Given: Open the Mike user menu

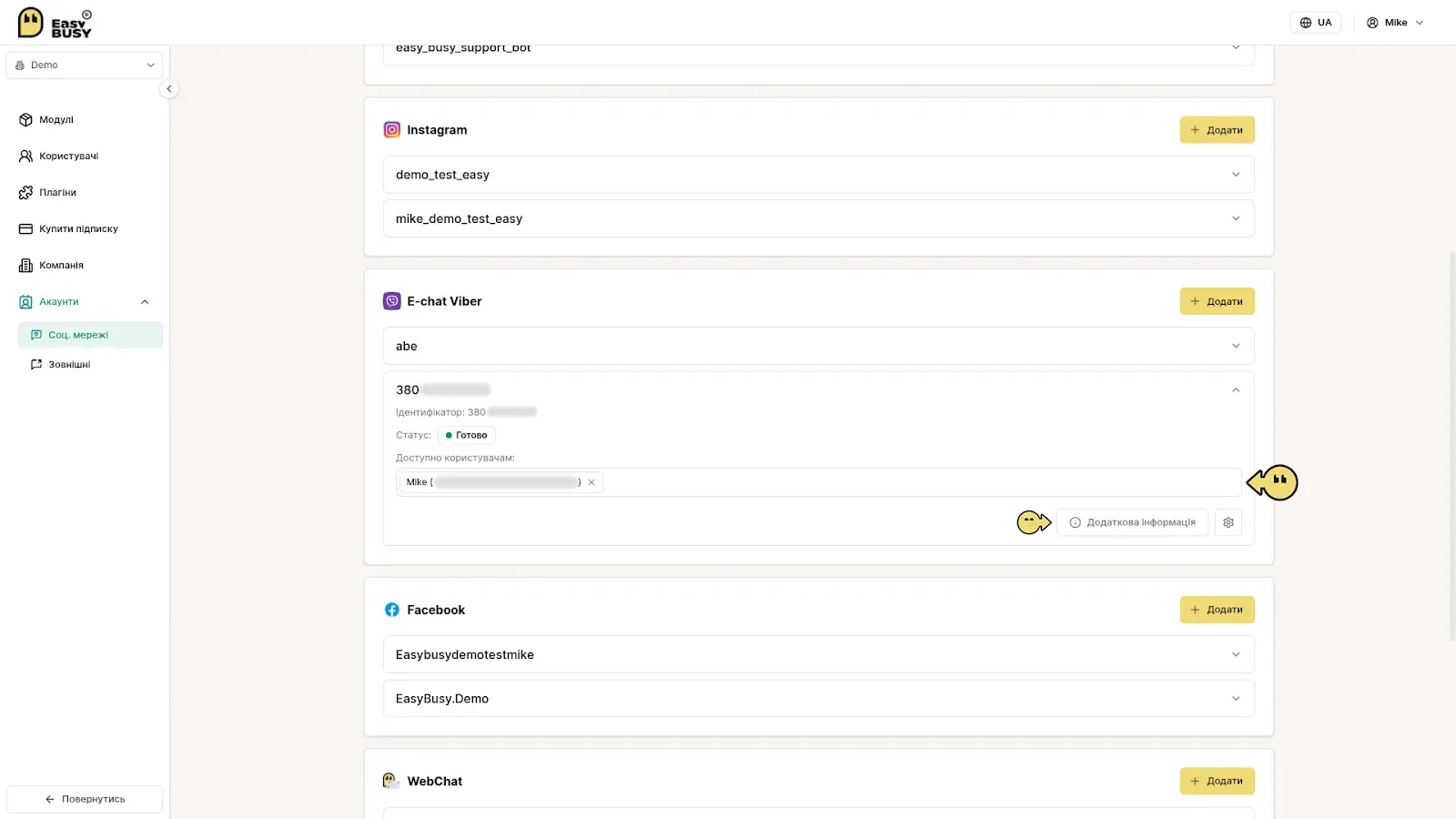Looking at the screenshot, I should [1394, 23].
